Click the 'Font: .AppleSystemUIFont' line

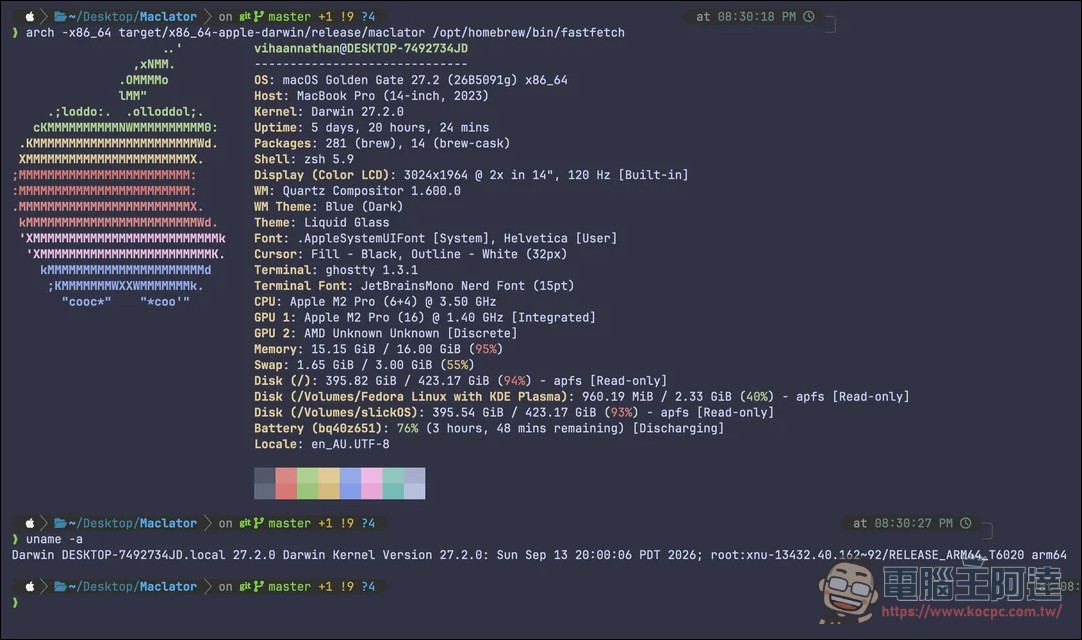[435, 239]
